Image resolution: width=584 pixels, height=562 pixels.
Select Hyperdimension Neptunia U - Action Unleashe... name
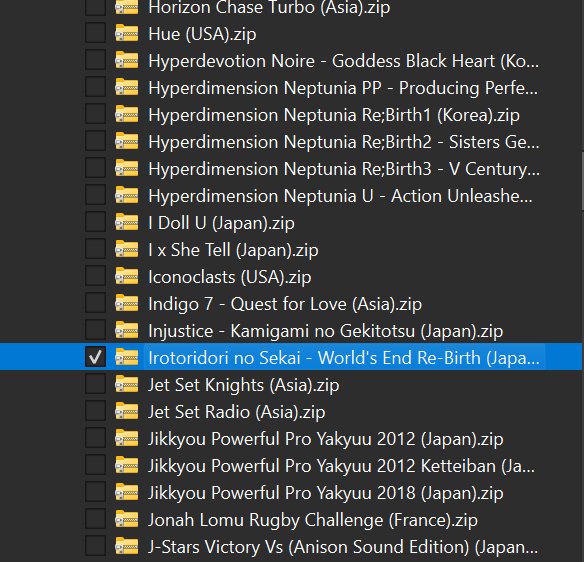point(340,196)
